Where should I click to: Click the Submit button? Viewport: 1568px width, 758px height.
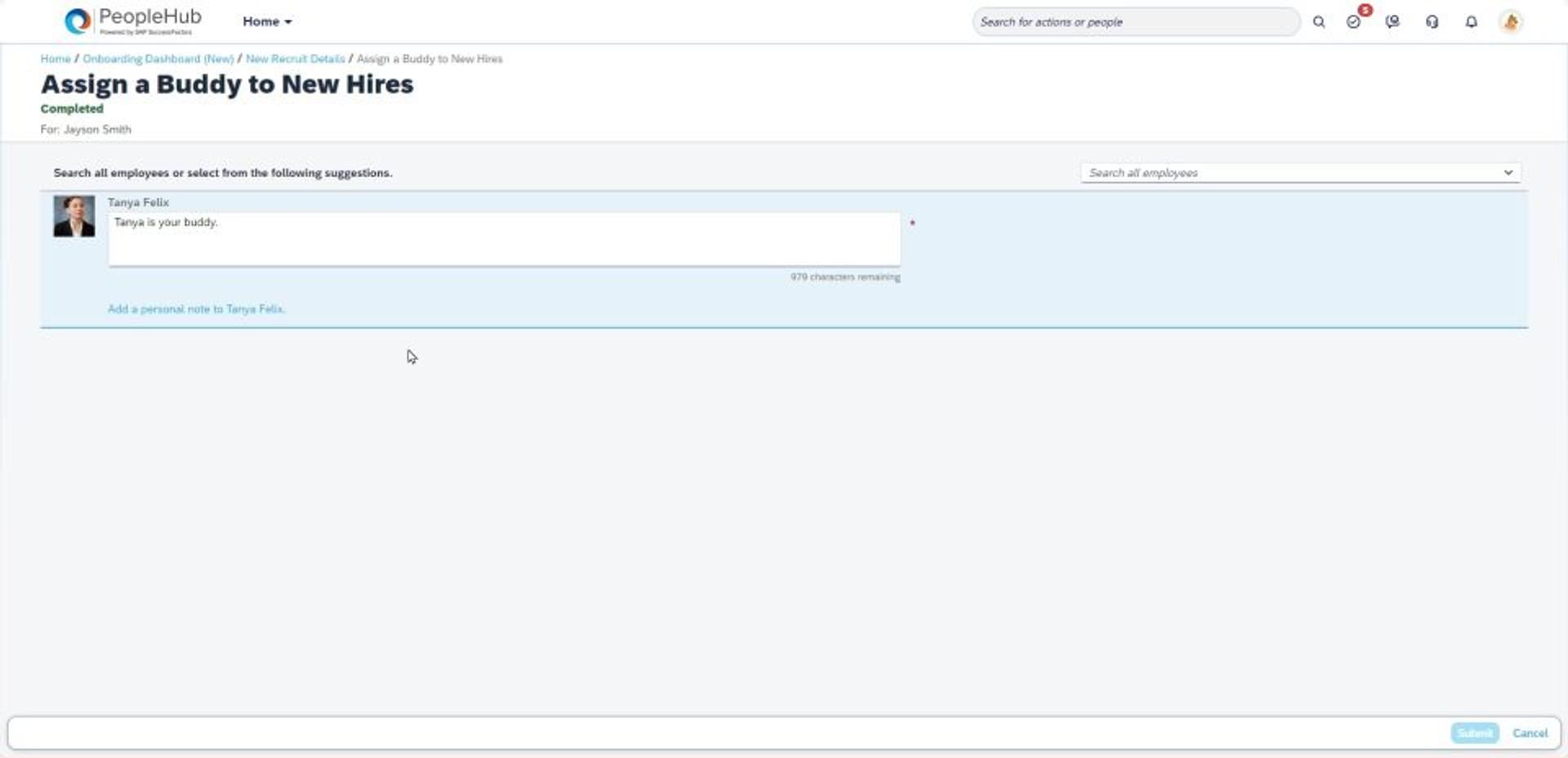[x=1475, y=733]
